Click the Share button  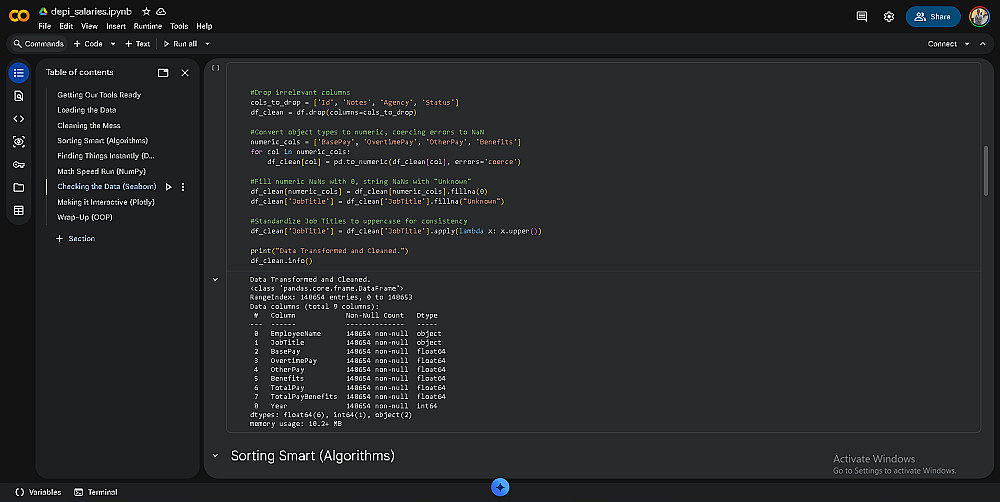click(x=933, y=17)
